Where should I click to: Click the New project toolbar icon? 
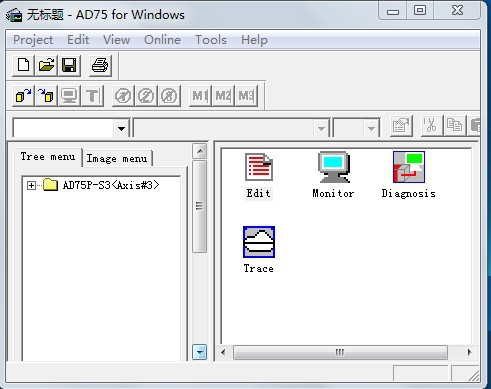pyautogui.click(x=23, y=65)
